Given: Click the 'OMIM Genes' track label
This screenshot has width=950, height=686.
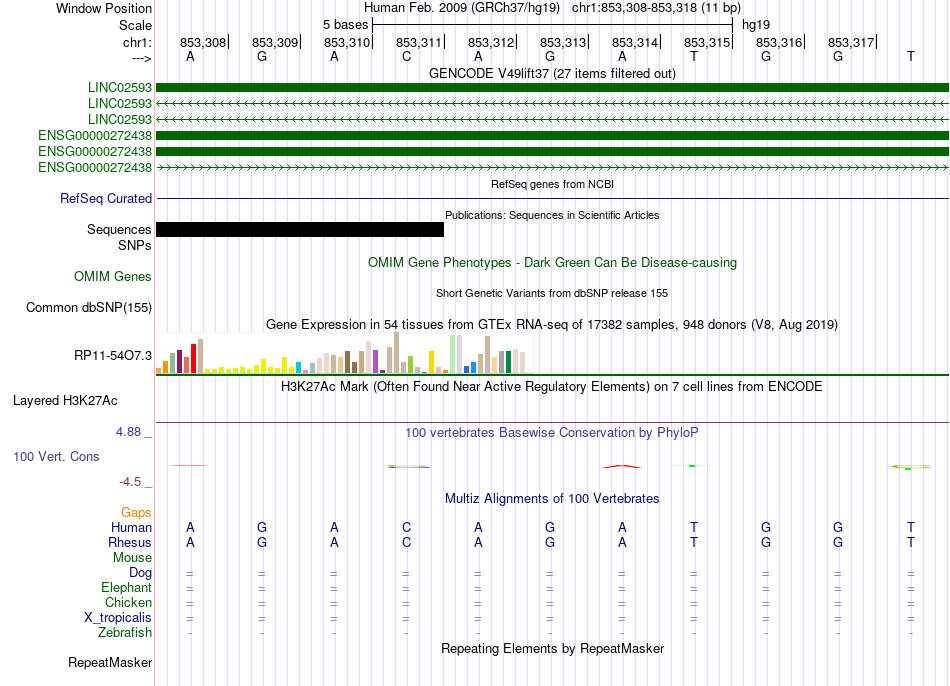Looking at the screenshot, I should (113, 276).
